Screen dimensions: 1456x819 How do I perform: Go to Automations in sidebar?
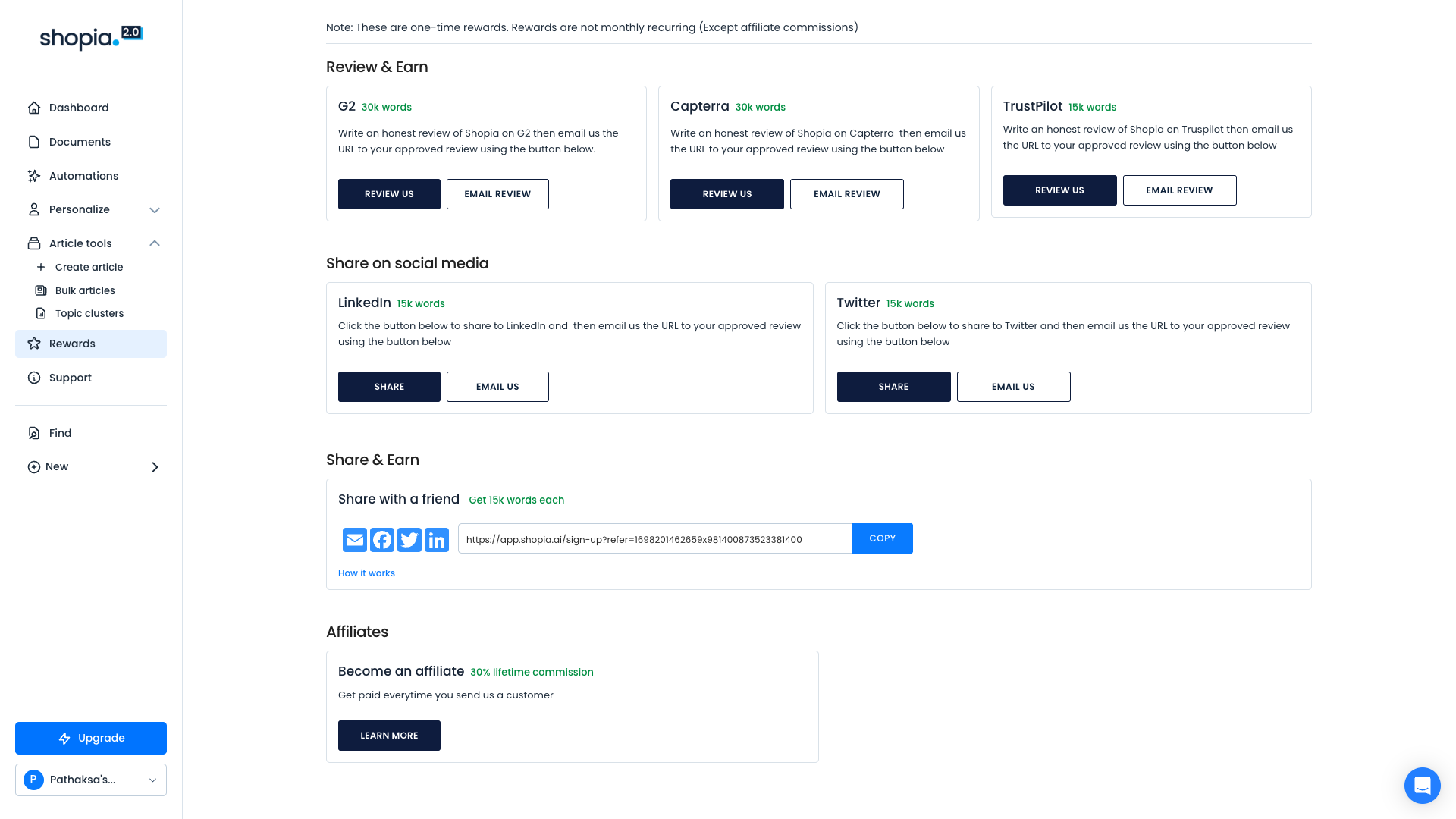click(x=83, y=176)
